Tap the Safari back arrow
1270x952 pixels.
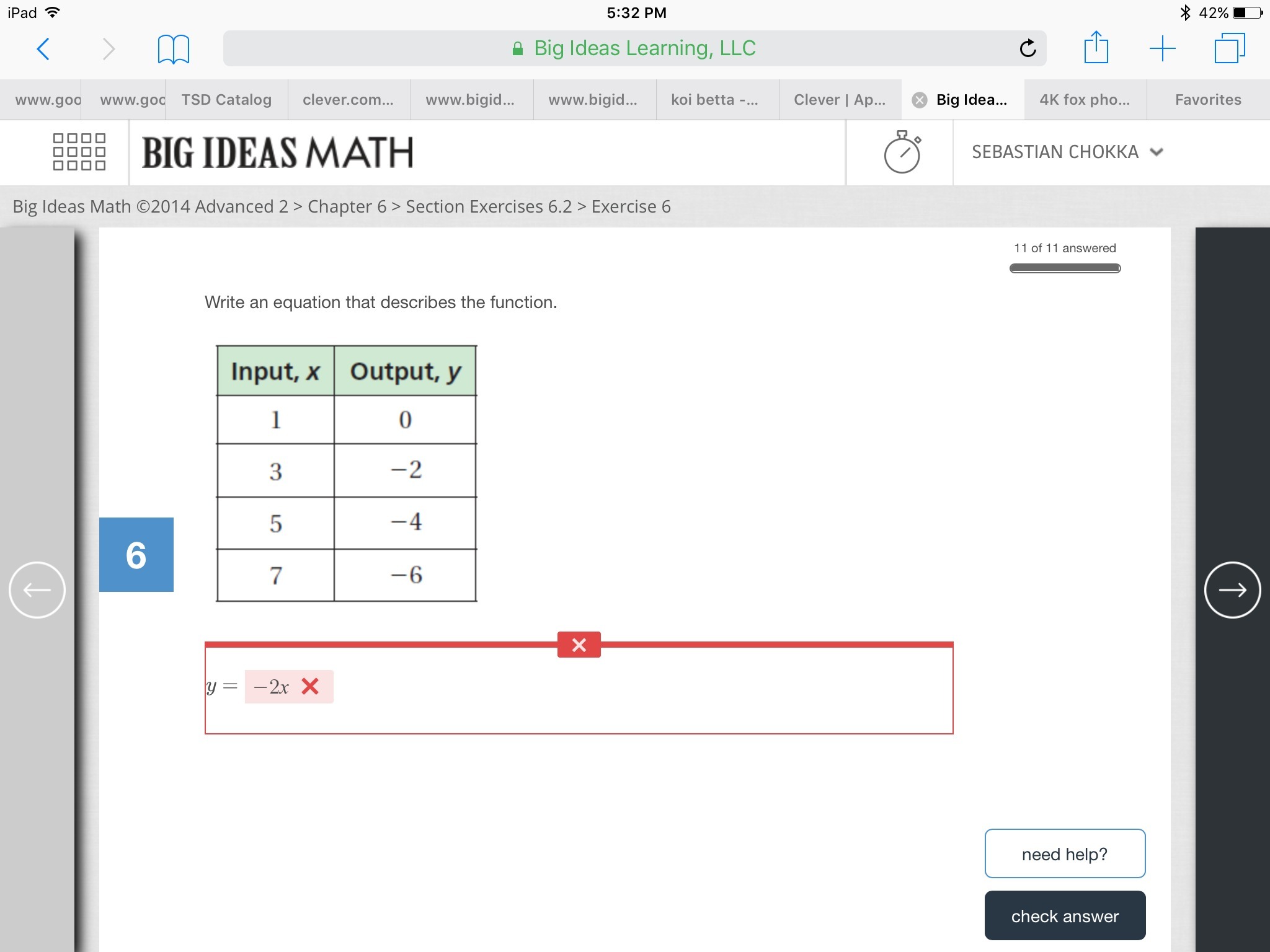[43, 48]
